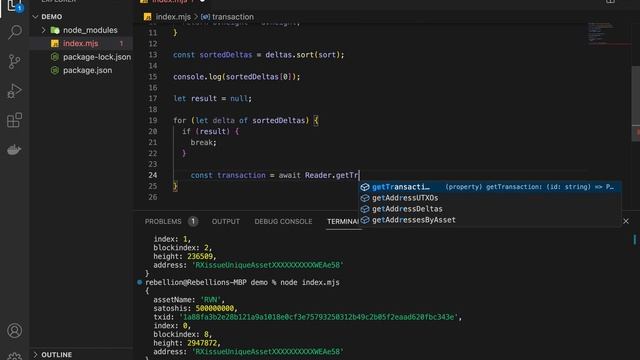
Task: Click index.mjs breadcrumb
Action: [173, 17]
